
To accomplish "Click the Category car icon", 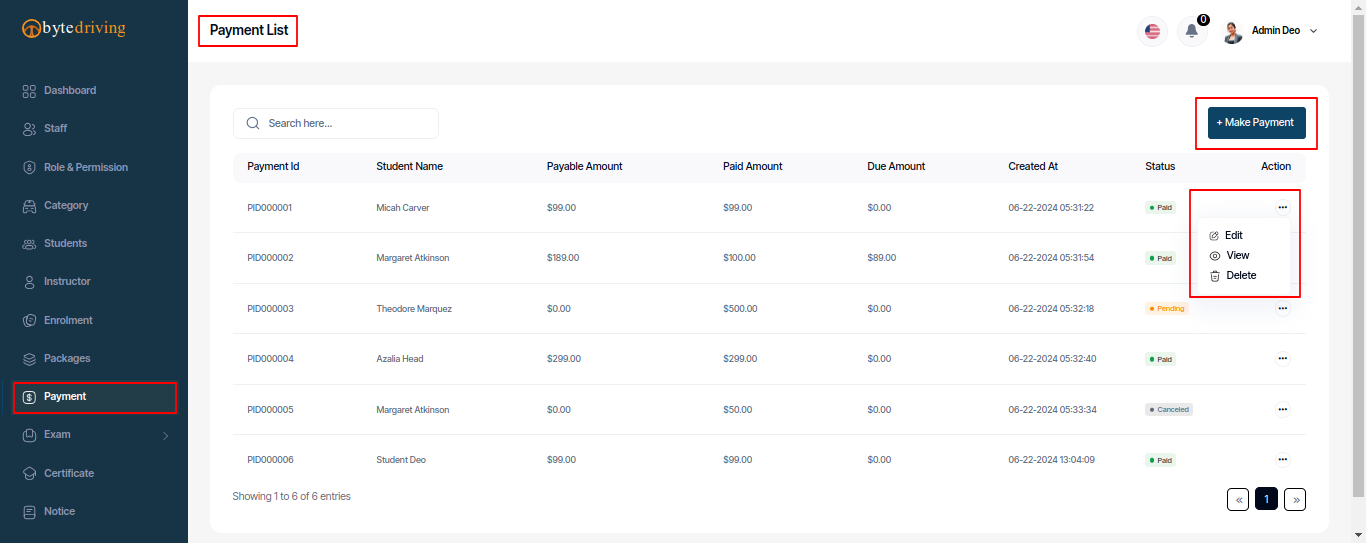I will coord(29,206).
